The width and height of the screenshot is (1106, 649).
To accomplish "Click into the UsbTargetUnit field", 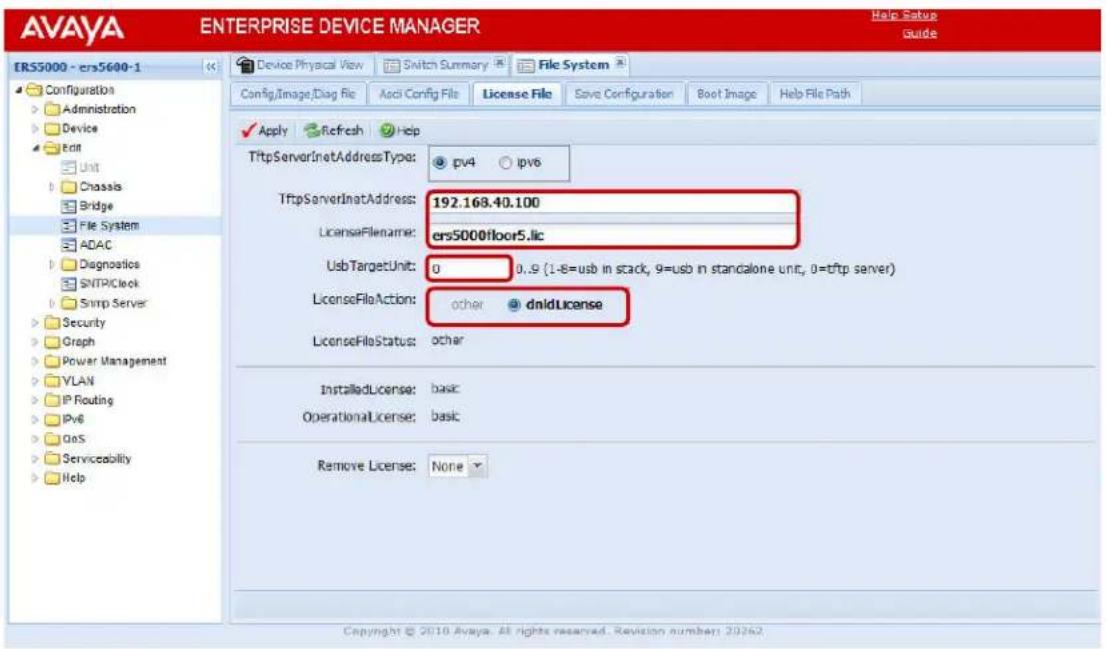I will [469, 269].
